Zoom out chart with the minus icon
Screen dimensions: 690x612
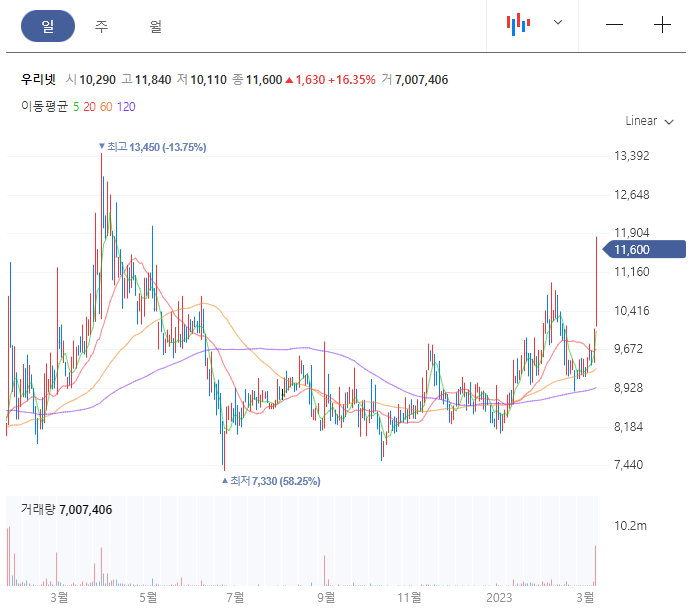[x=614, y=25]
